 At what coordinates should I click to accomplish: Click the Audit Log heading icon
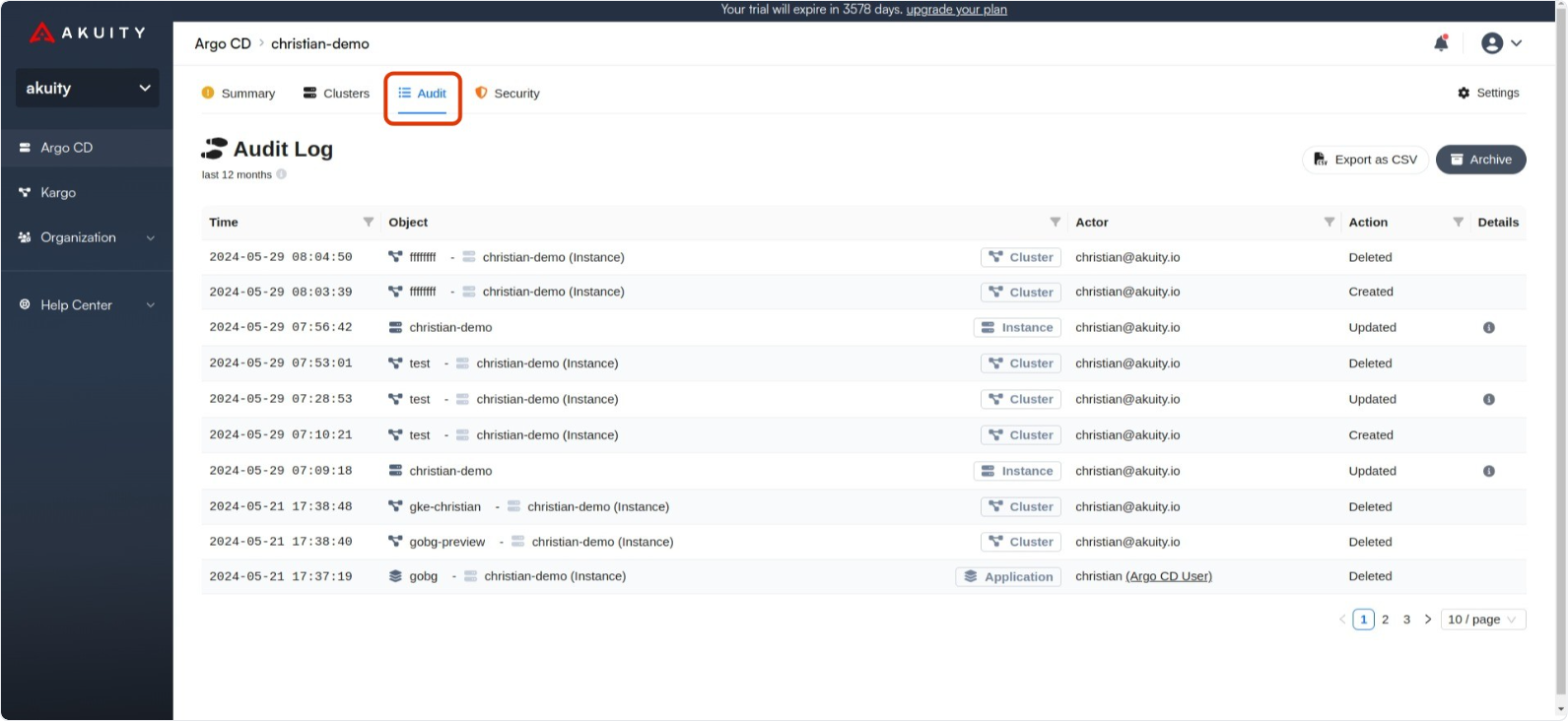pyautogui.click(x=214, y=149)
